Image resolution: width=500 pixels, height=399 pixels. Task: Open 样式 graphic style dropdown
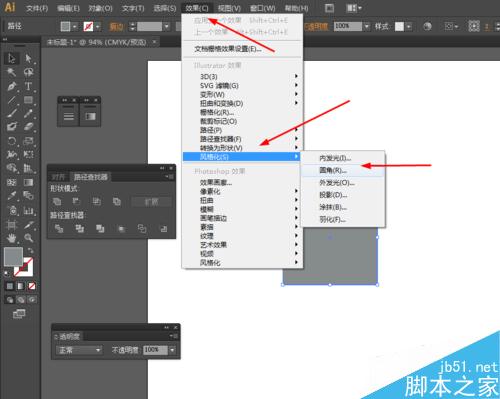pos(409,26)
